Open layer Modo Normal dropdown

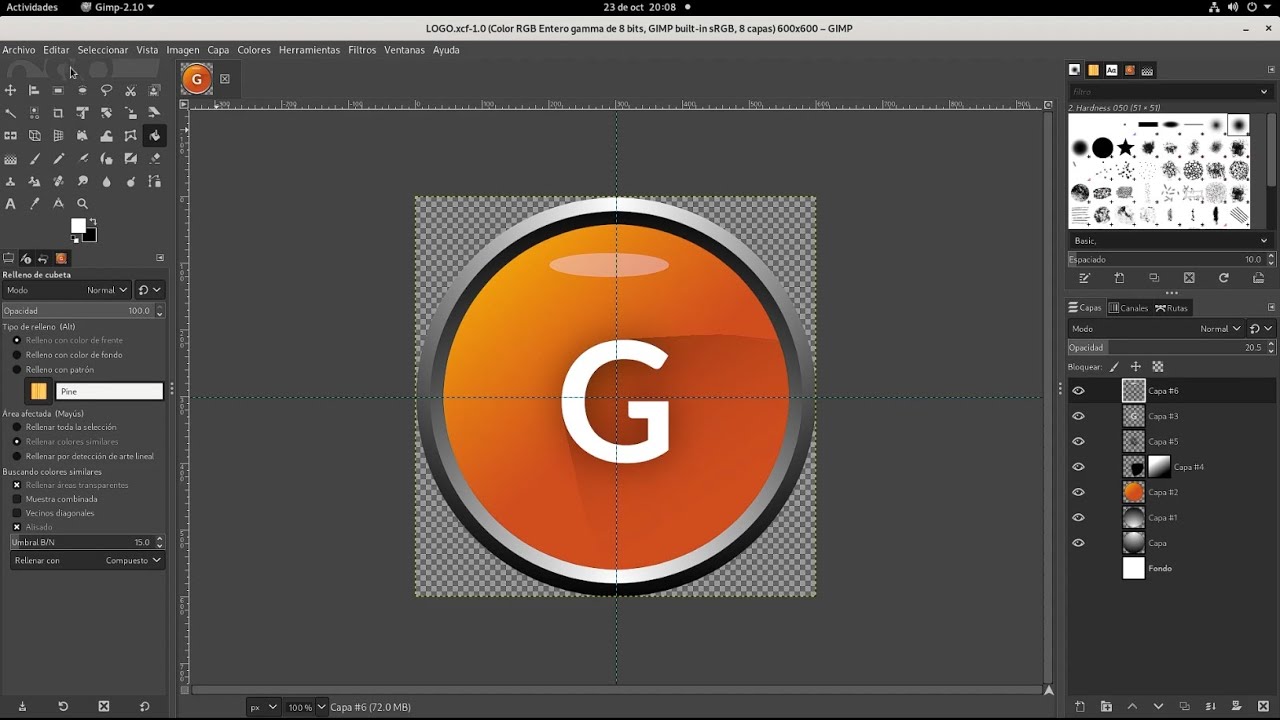[x=1156, y=328]
